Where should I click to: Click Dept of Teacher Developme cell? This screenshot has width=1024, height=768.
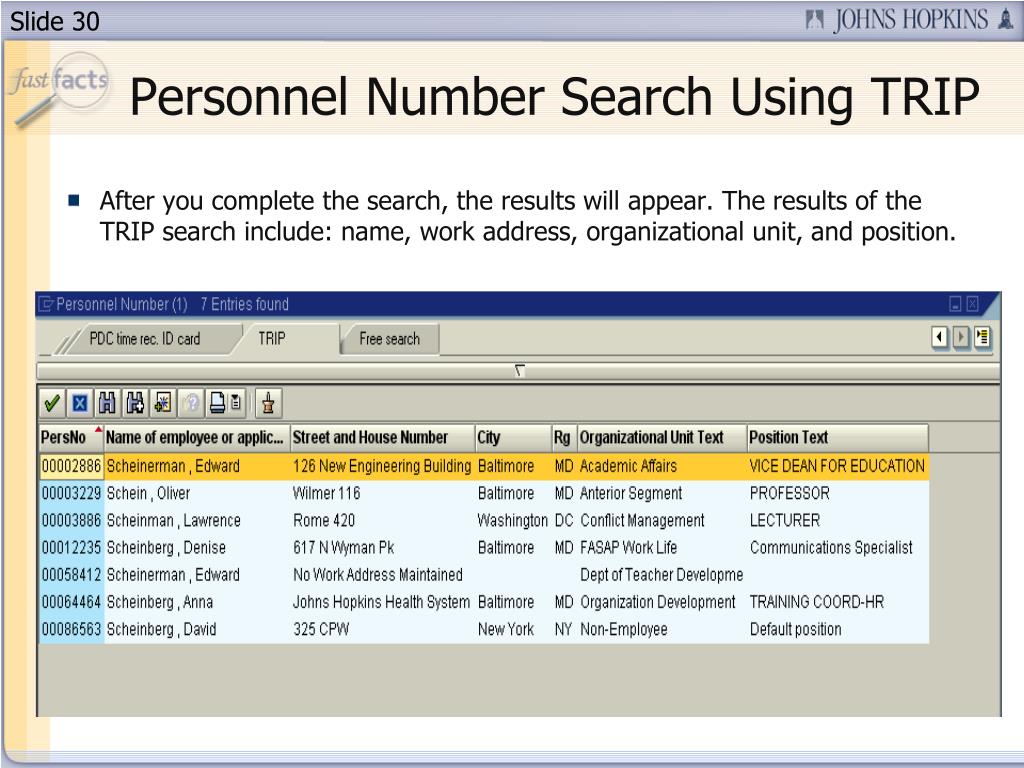[x=662, y=575]
